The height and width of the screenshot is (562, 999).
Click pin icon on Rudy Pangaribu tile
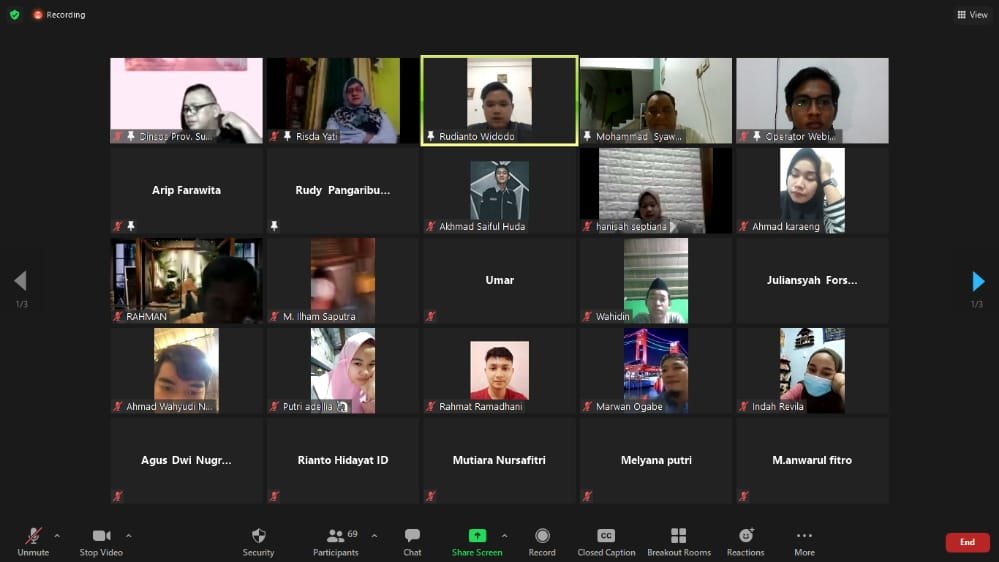point(274,226)
